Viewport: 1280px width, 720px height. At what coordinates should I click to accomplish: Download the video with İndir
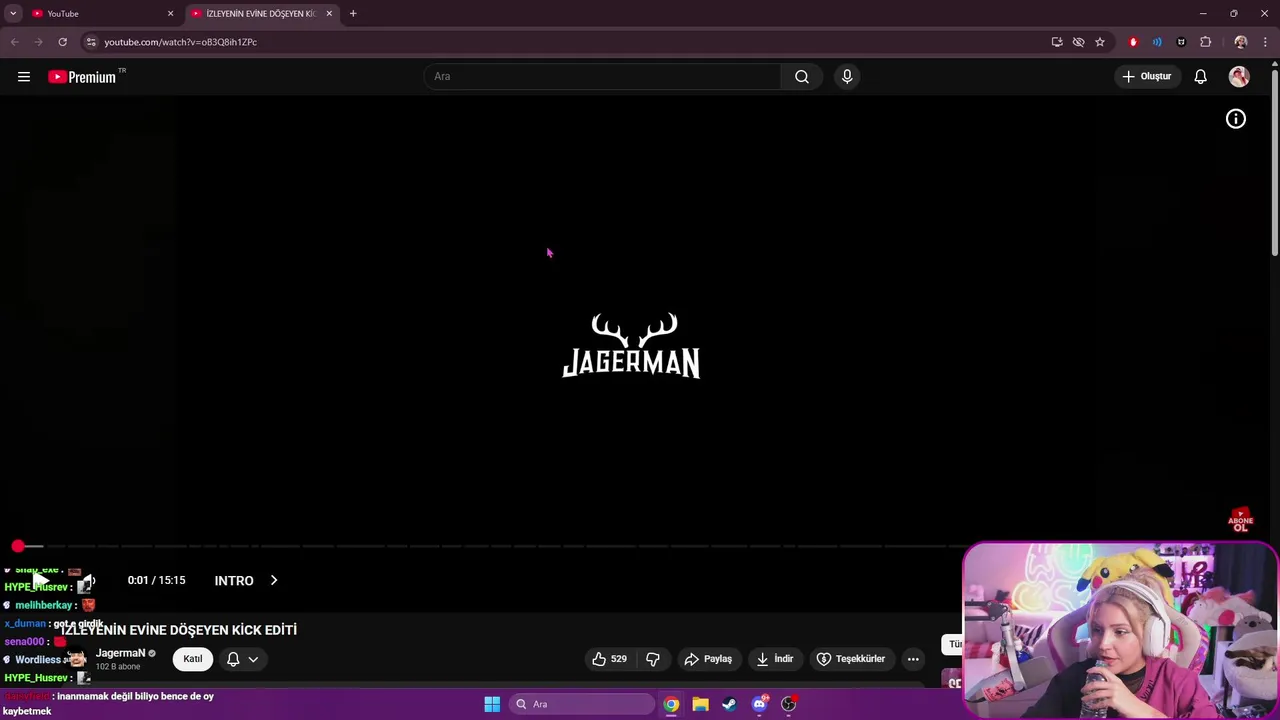click(775, 659)
